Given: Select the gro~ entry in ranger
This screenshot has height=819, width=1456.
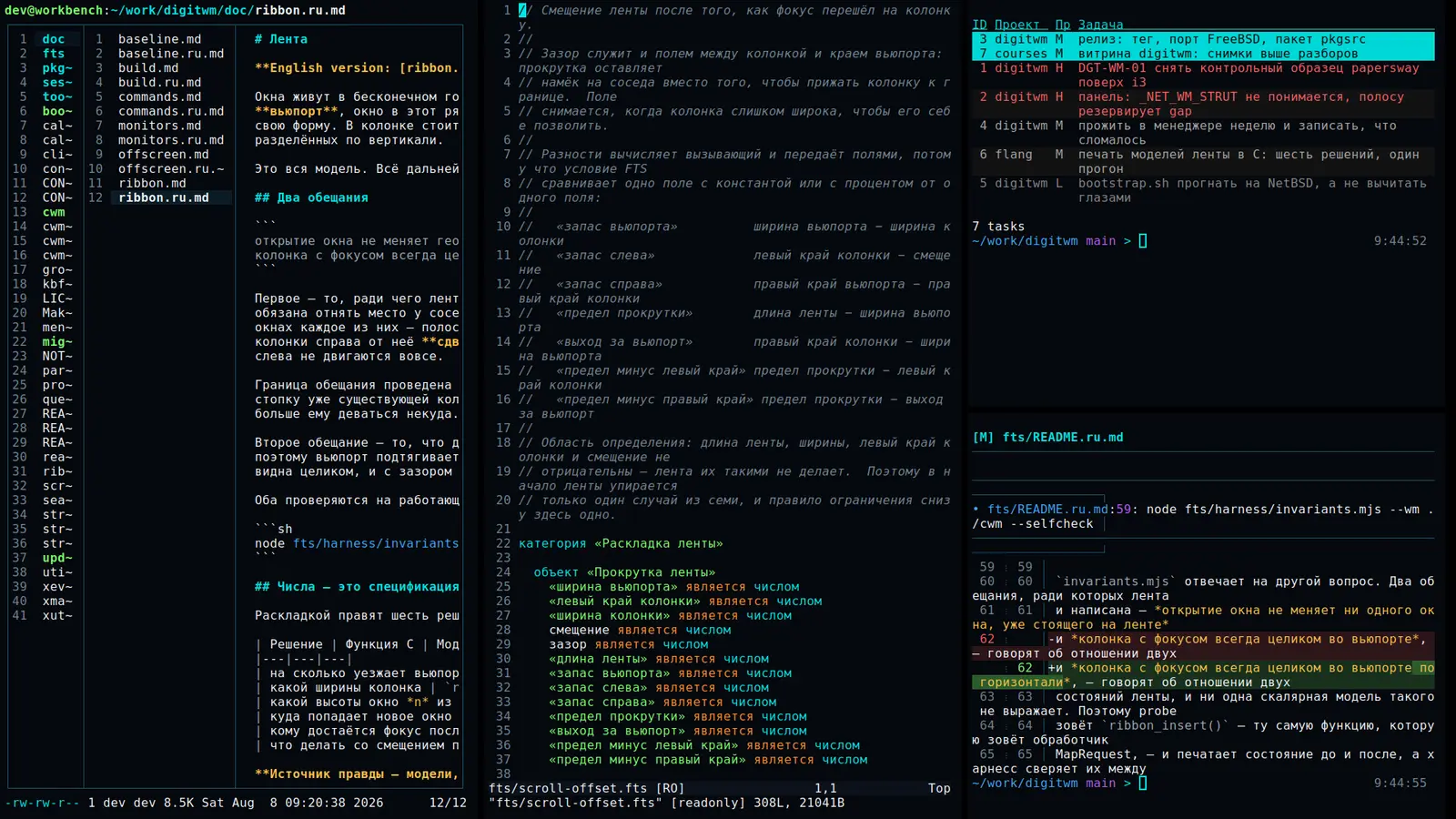Looking at the screenshot, I should 57,270.
